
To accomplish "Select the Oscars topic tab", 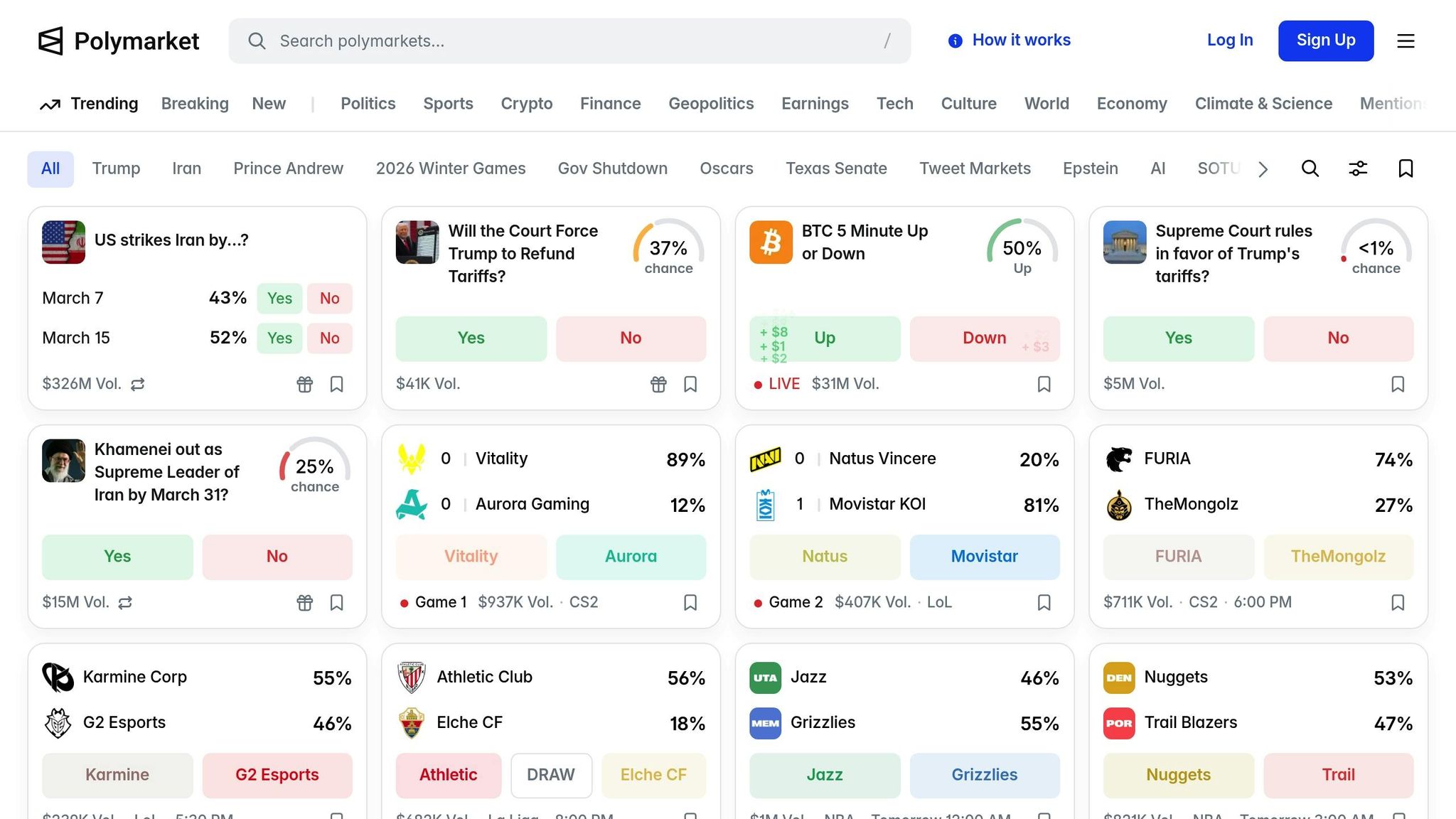I will point(726,168).
